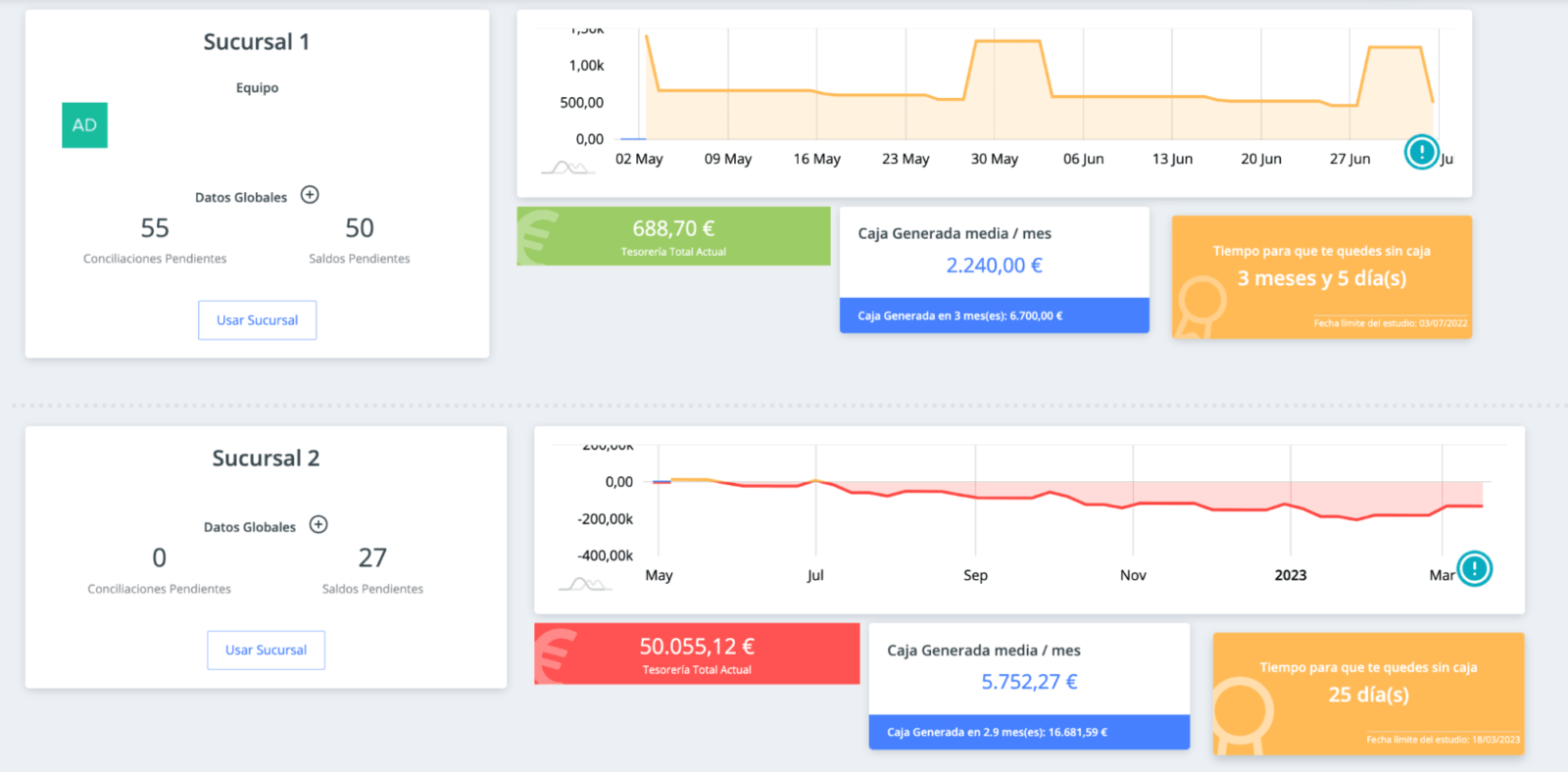Click the Equipo label
1568x772 pixels.
257,88
